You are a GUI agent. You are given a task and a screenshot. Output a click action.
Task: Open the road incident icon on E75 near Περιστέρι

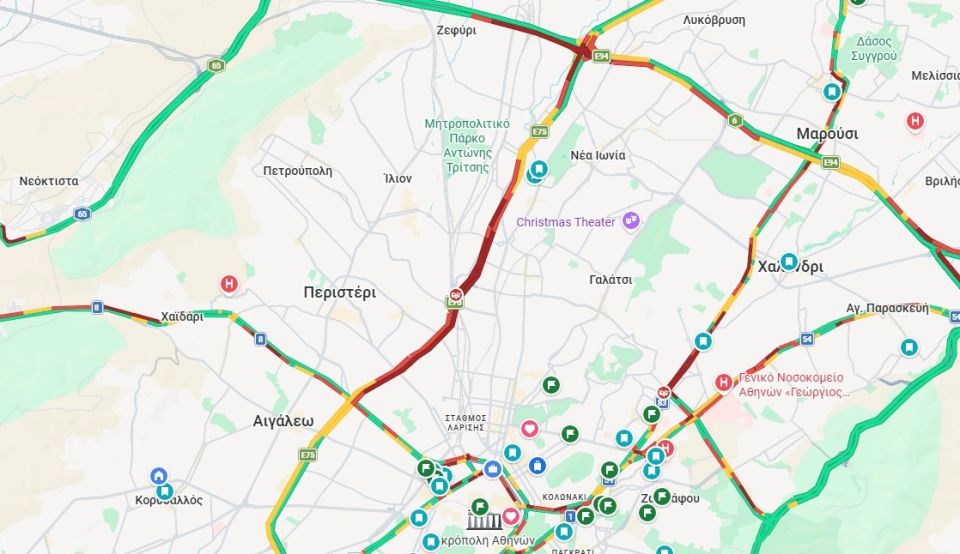click(x=456, y=294)
